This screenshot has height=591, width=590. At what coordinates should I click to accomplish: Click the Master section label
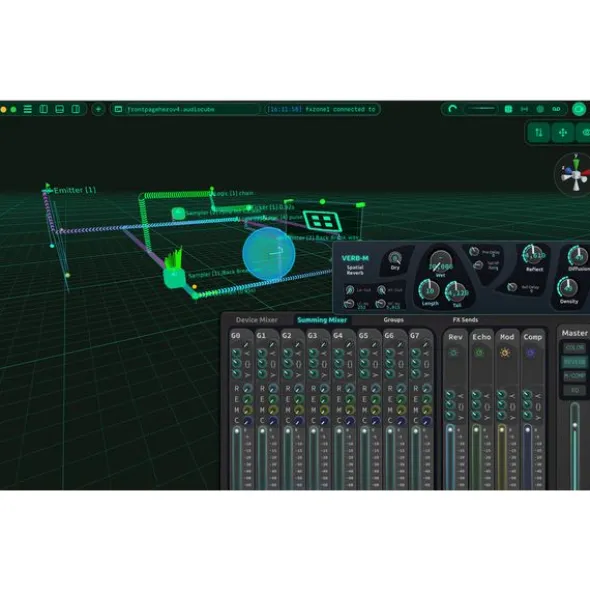coord(575,333)
